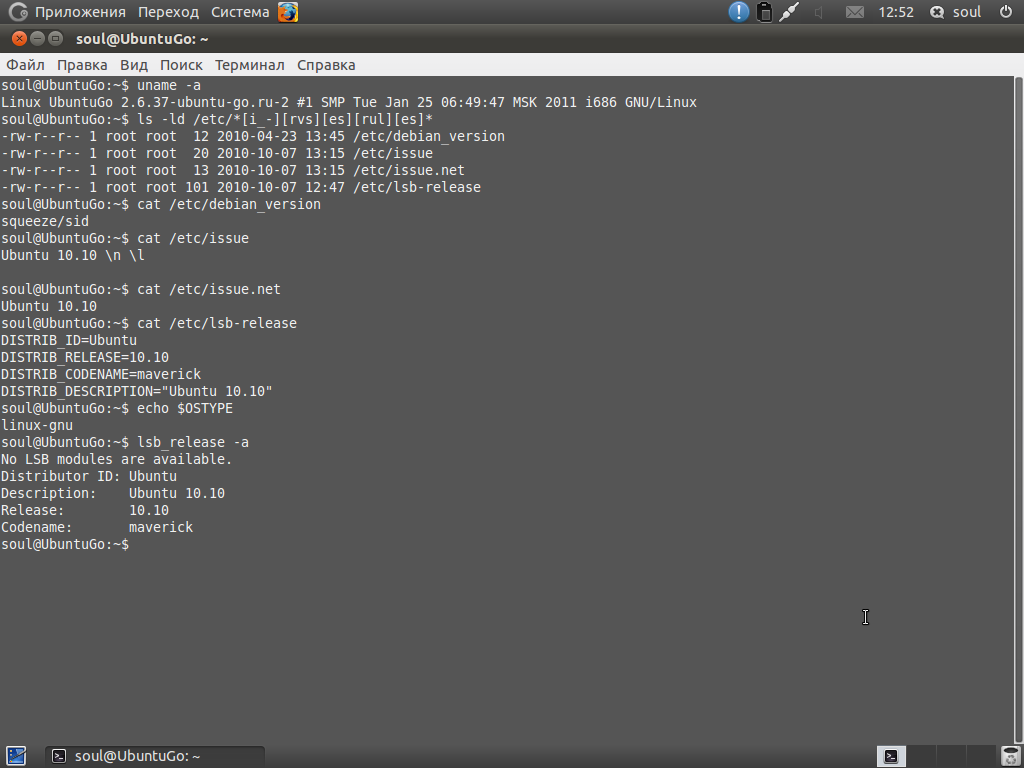The image size is (1024, 768).
Task: Click the linux-gnu output line
Action: pyautogui.click(x=37, y=425)
